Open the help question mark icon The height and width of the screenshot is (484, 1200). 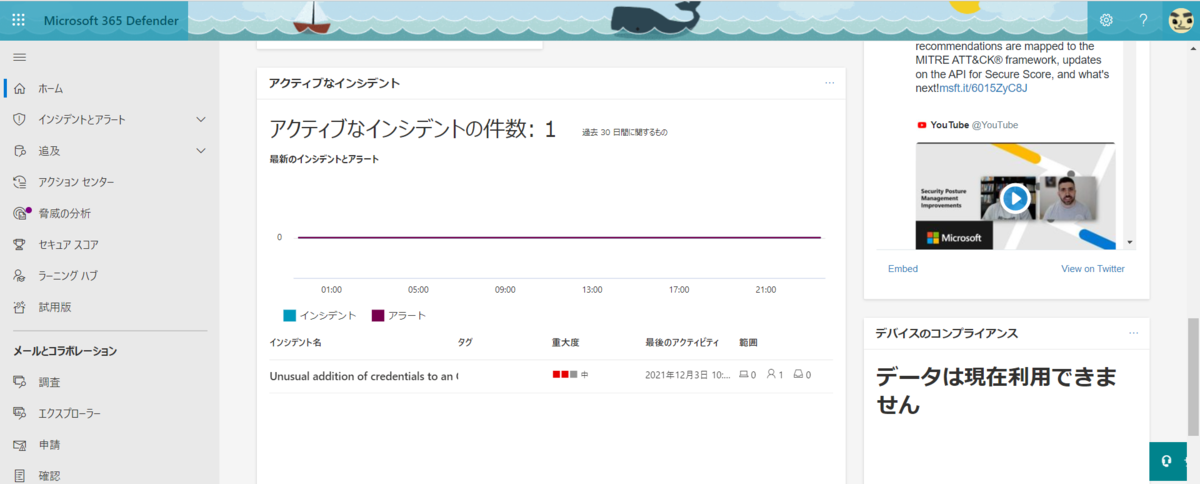point(1143,20)
